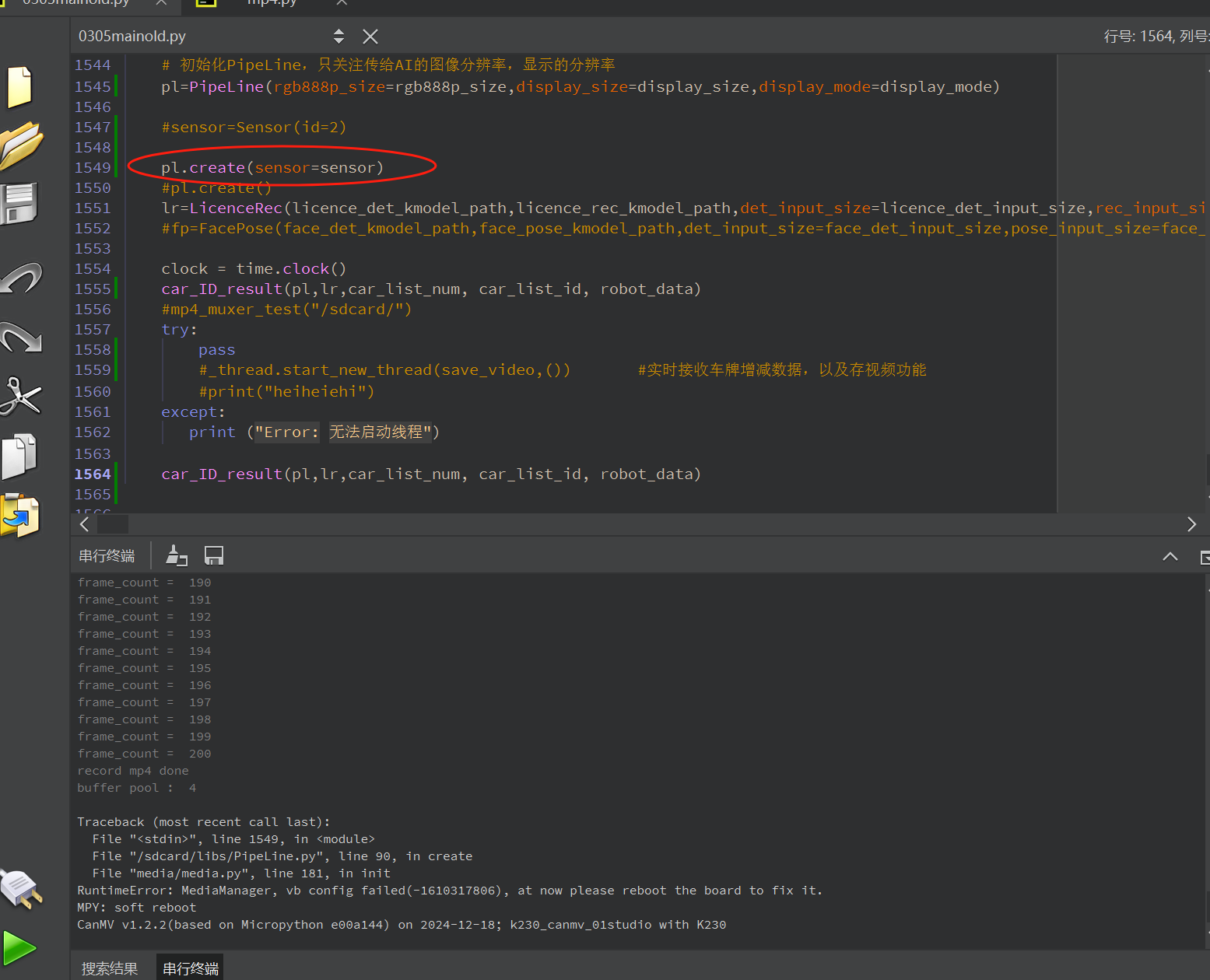Open the 0305mainold.py document selector dropdown
Viewport: 1210px width, 980px height.
[x=338, y=37]
